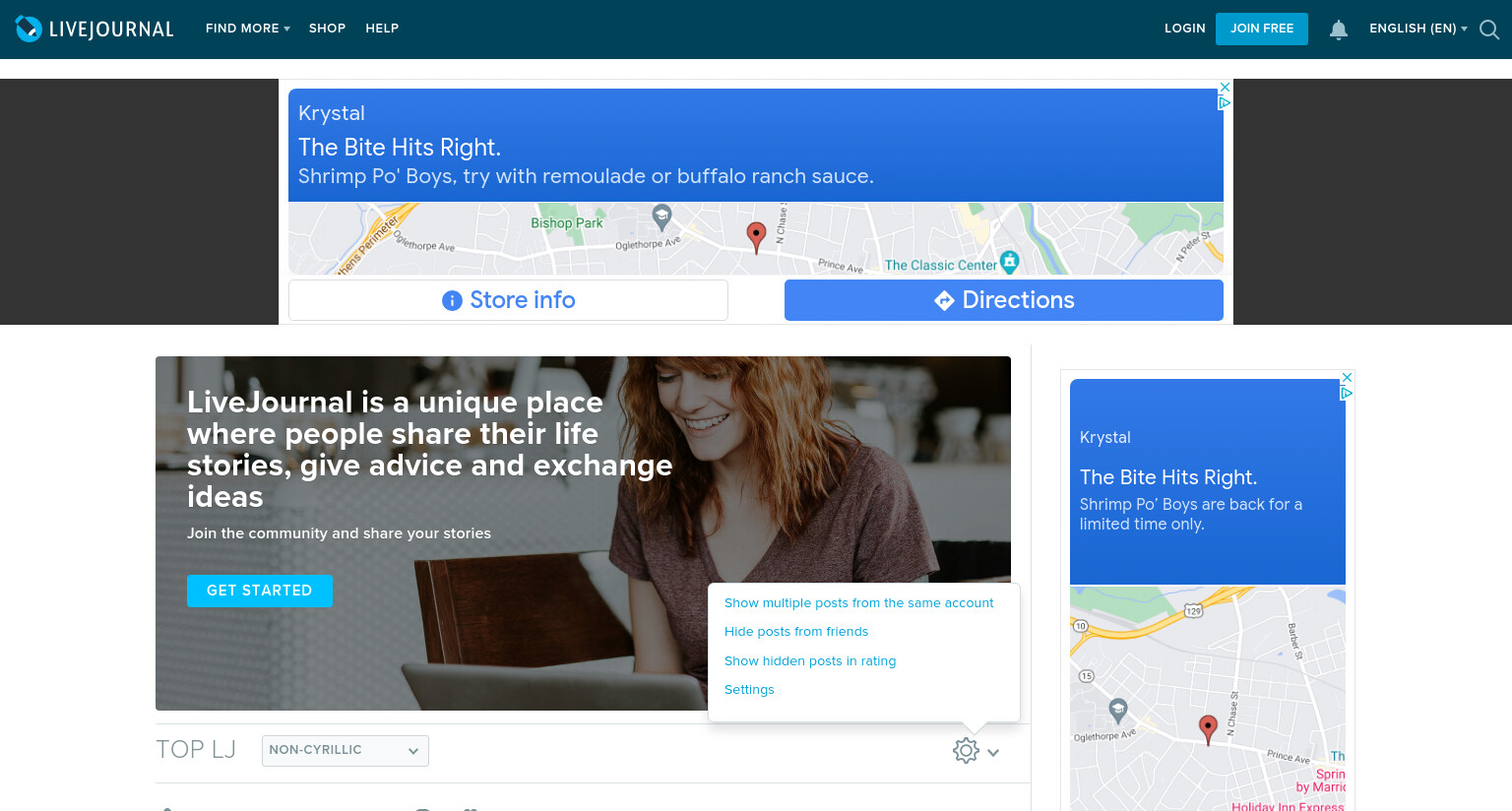Select Hide posts from friends
Screen dimensions: 1512x811
pyautogui.click(x=796, y=632)
